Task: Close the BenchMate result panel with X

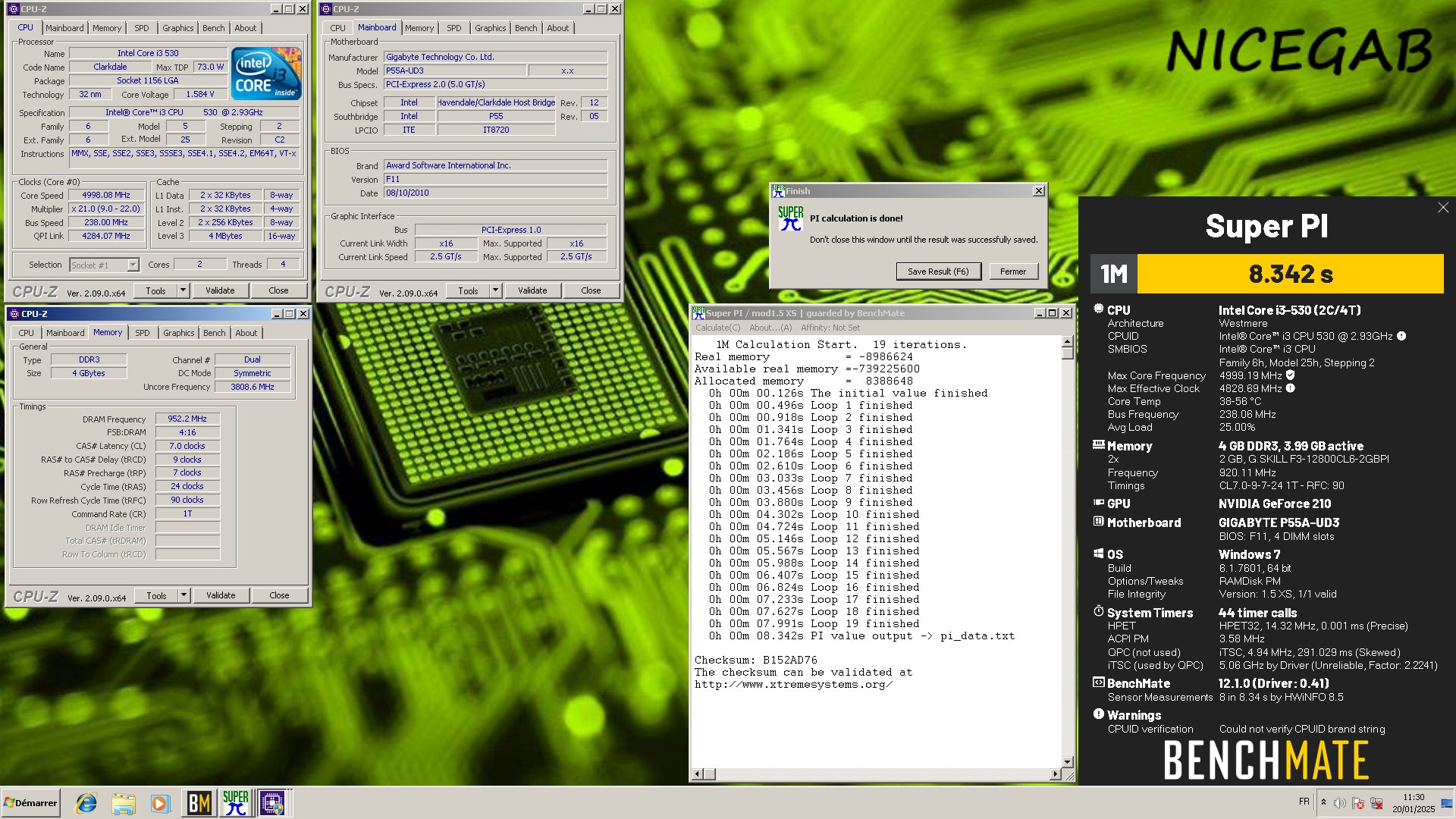Action: click(1442, 208)
